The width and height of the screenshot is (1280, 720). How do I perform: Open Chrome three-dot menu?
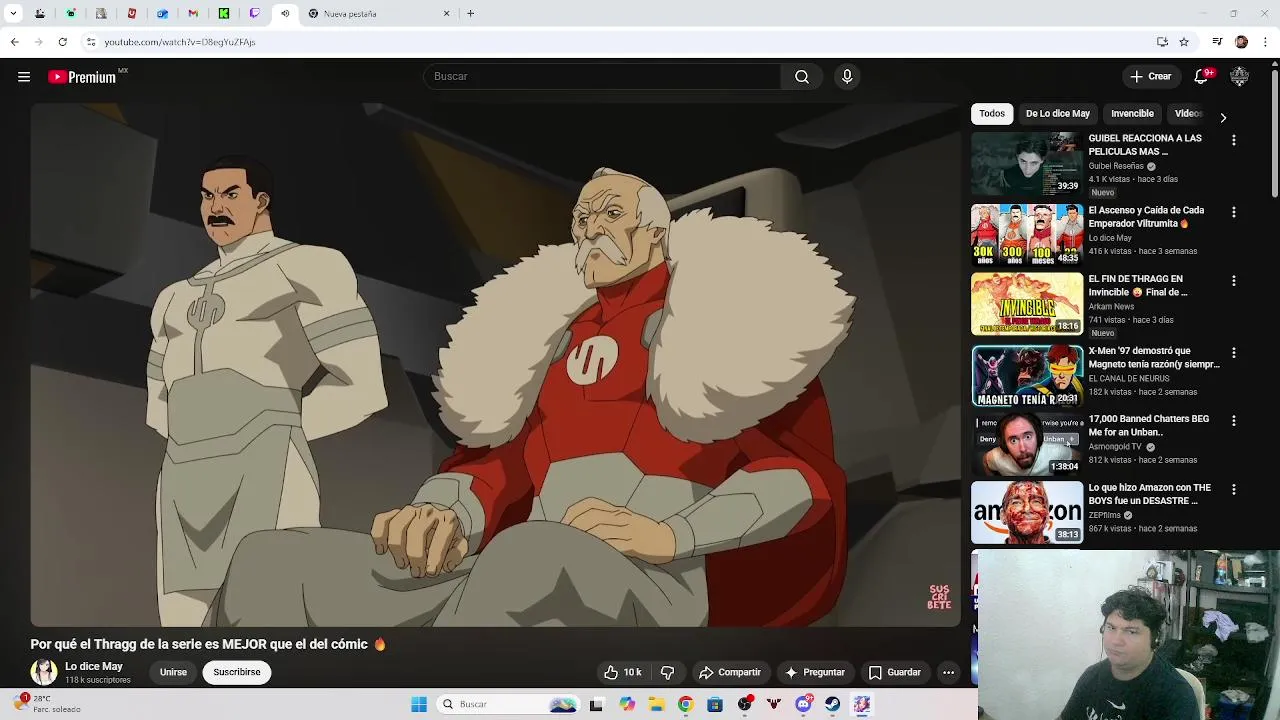1266,42
